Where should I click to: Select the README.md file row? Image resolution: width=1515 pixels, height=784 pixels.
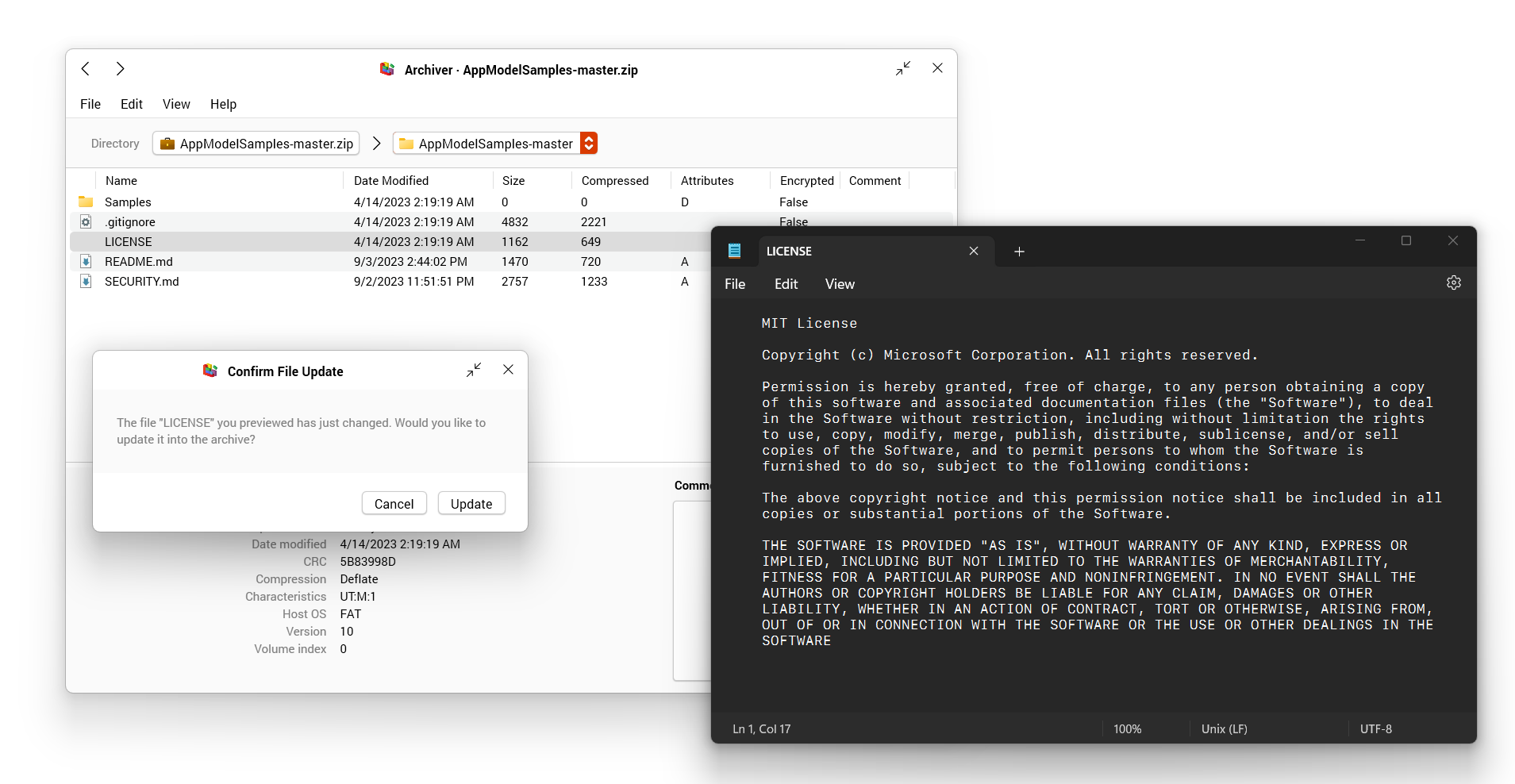coord(390,261)
